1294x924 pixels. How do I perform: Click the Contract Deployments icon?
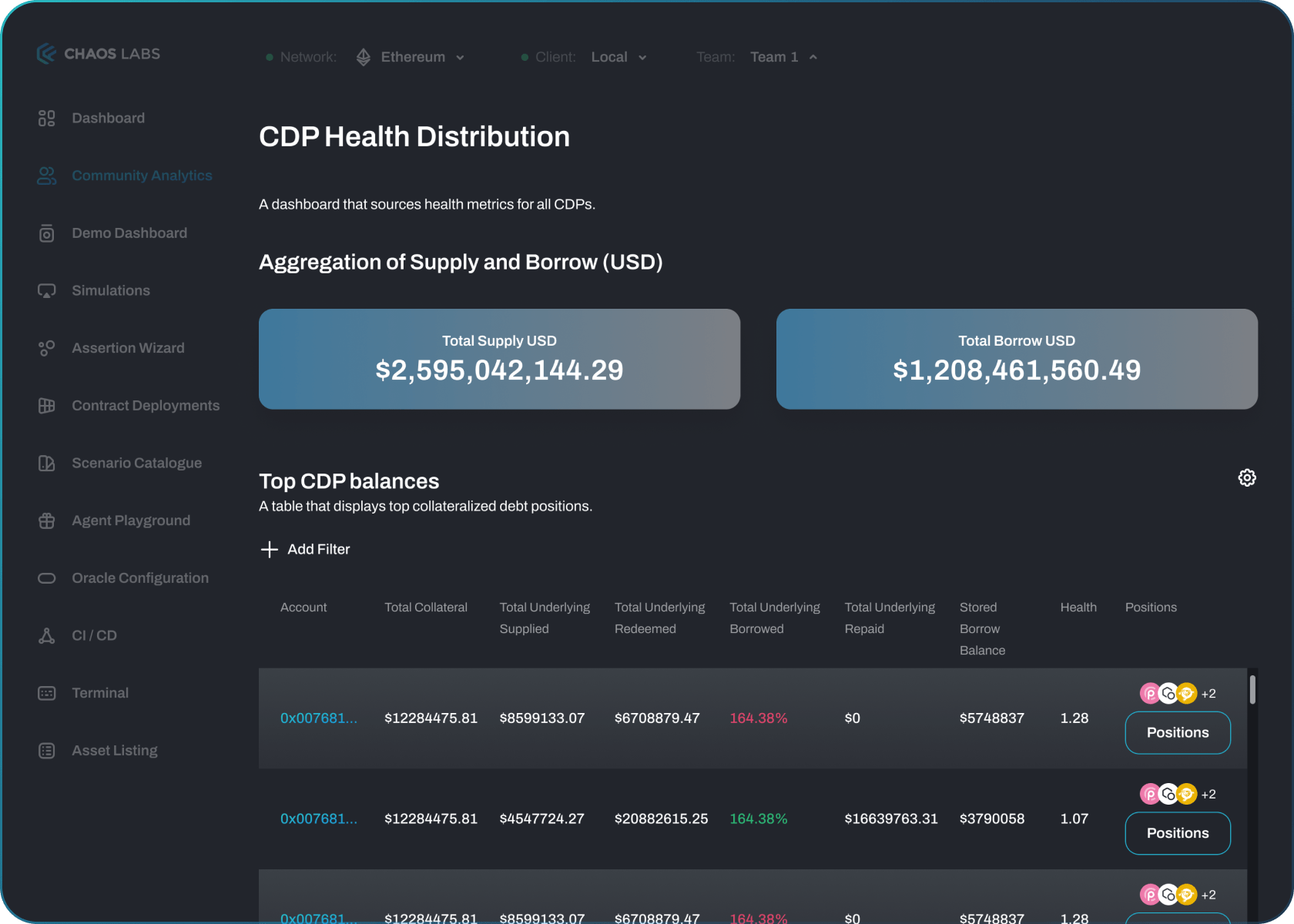pyautogui.click(x=46, y=406)
